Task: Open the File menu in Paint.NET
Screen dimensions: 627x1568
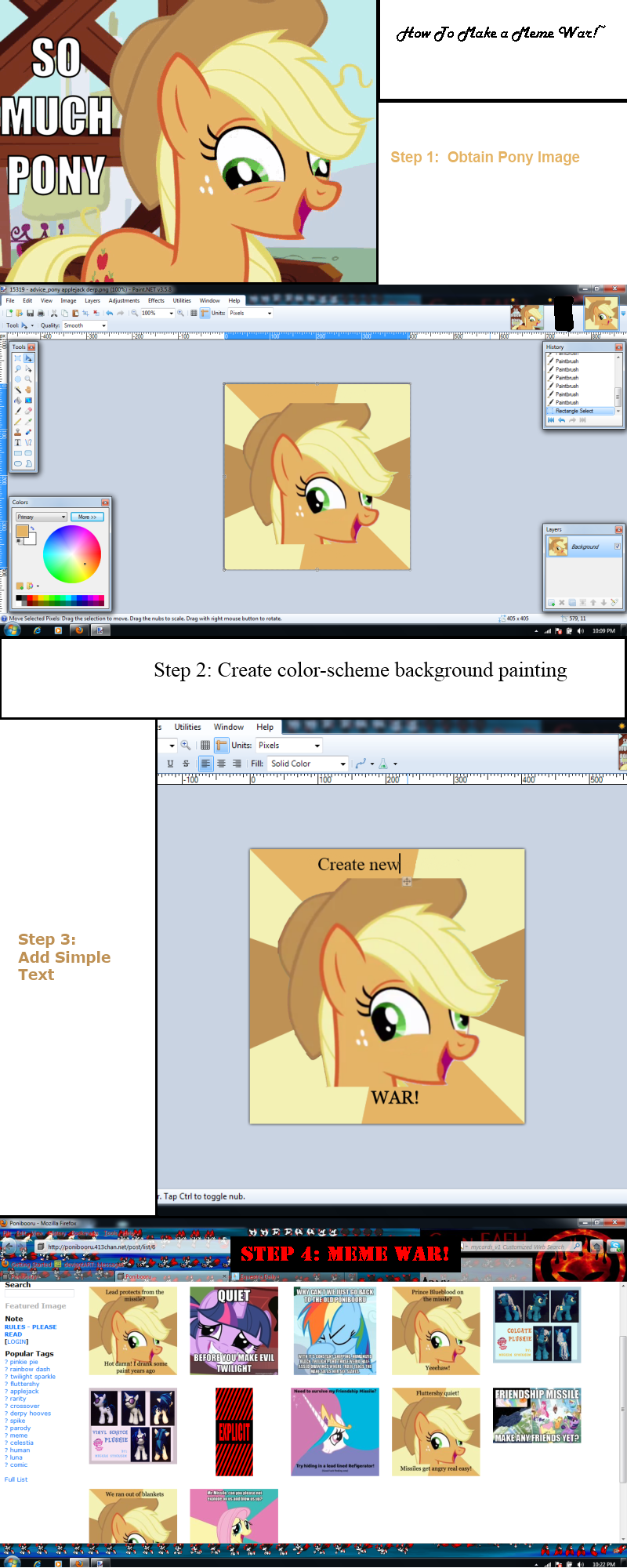Action: point(10,300)
